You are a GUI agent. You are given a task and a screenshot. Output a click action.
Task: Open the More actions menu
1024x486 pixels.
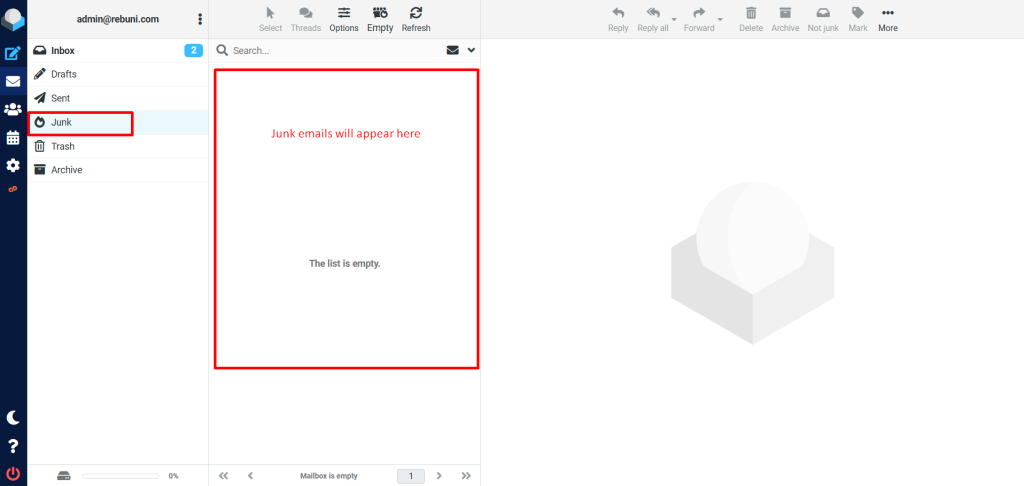pos(887,18)
